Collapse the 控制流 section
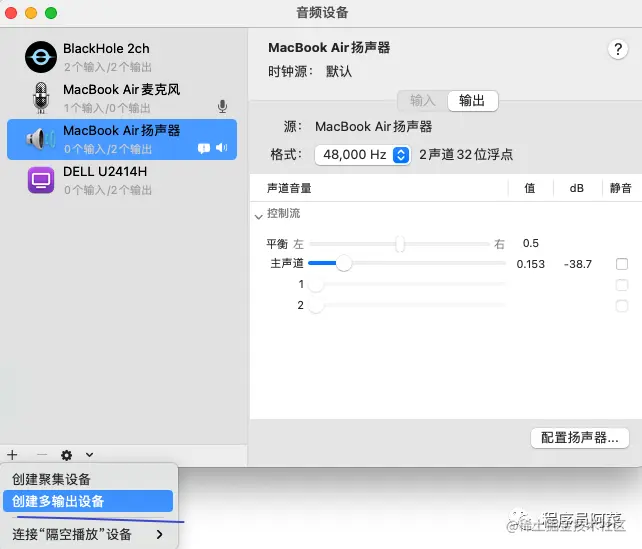This screenshot has width=642, height=549. (x=258, y=217)
